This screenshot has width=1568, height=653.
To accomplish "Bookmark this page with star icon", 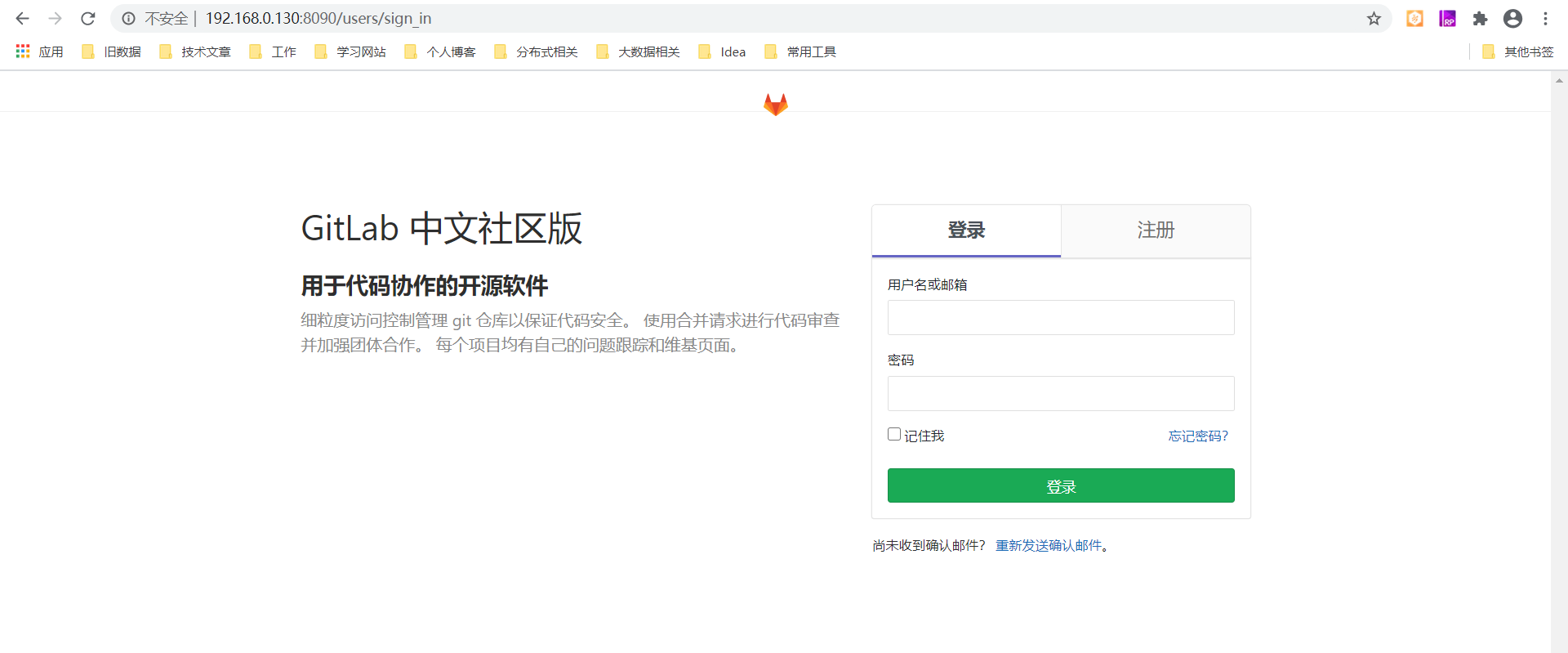I will pos(1374,18).
